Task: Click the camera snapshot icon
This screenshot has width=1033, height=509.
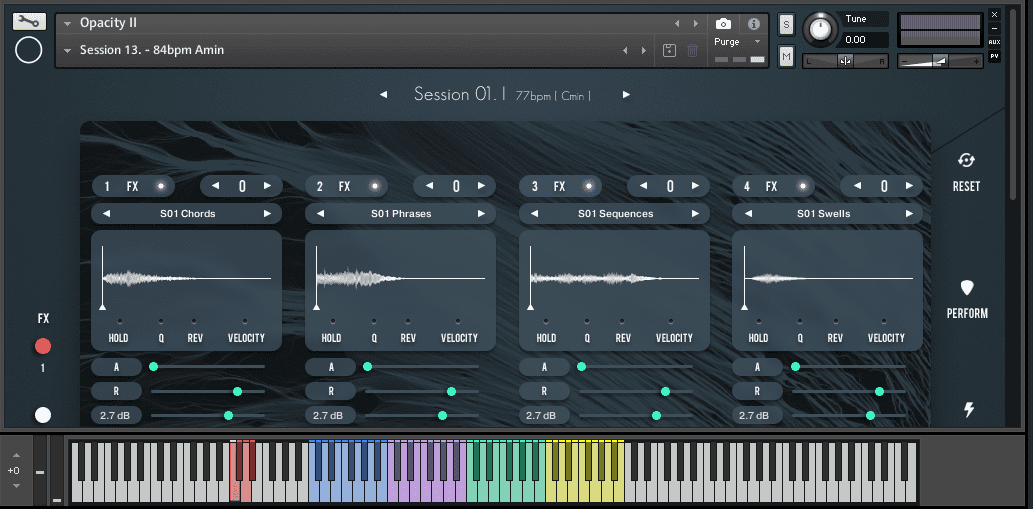Action: 723,24
